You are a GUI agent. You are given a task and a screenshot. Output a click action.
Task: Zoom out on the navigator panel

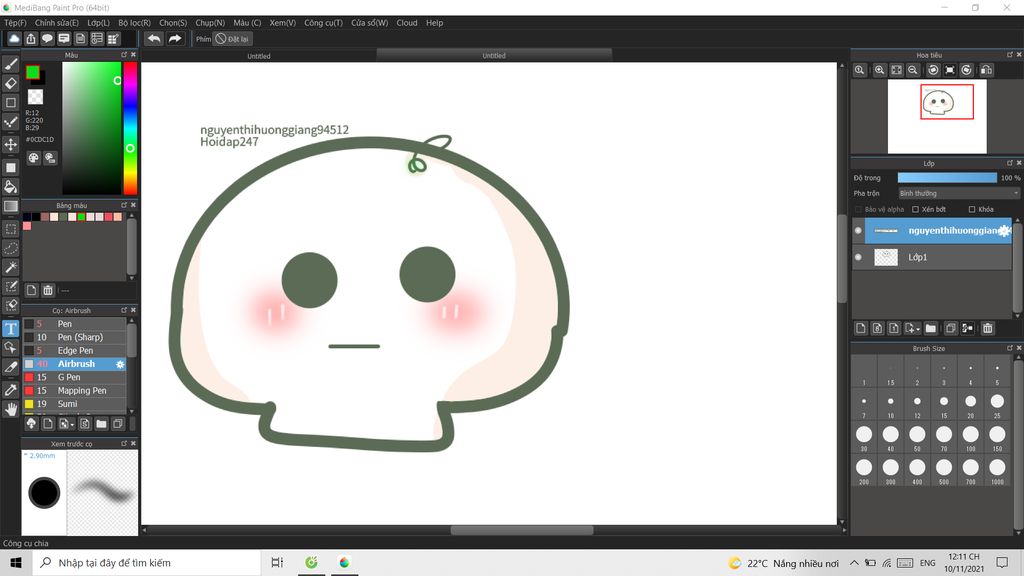[x=913, y=70]
